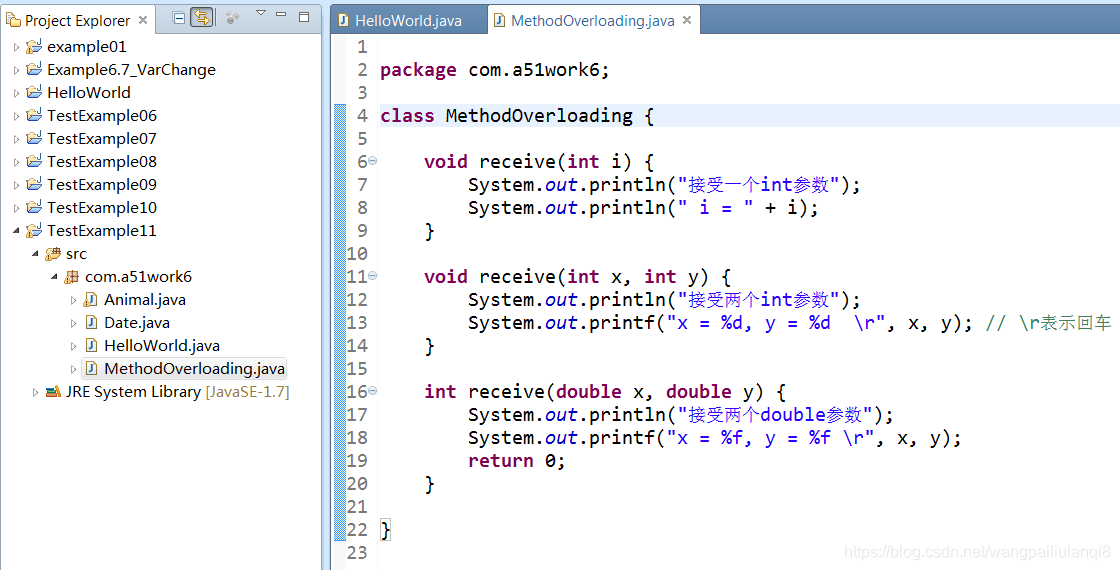Screen dimensions: 1120x570
Task: Click the HelloWorld project folder icon
Action: coord(34,92)
